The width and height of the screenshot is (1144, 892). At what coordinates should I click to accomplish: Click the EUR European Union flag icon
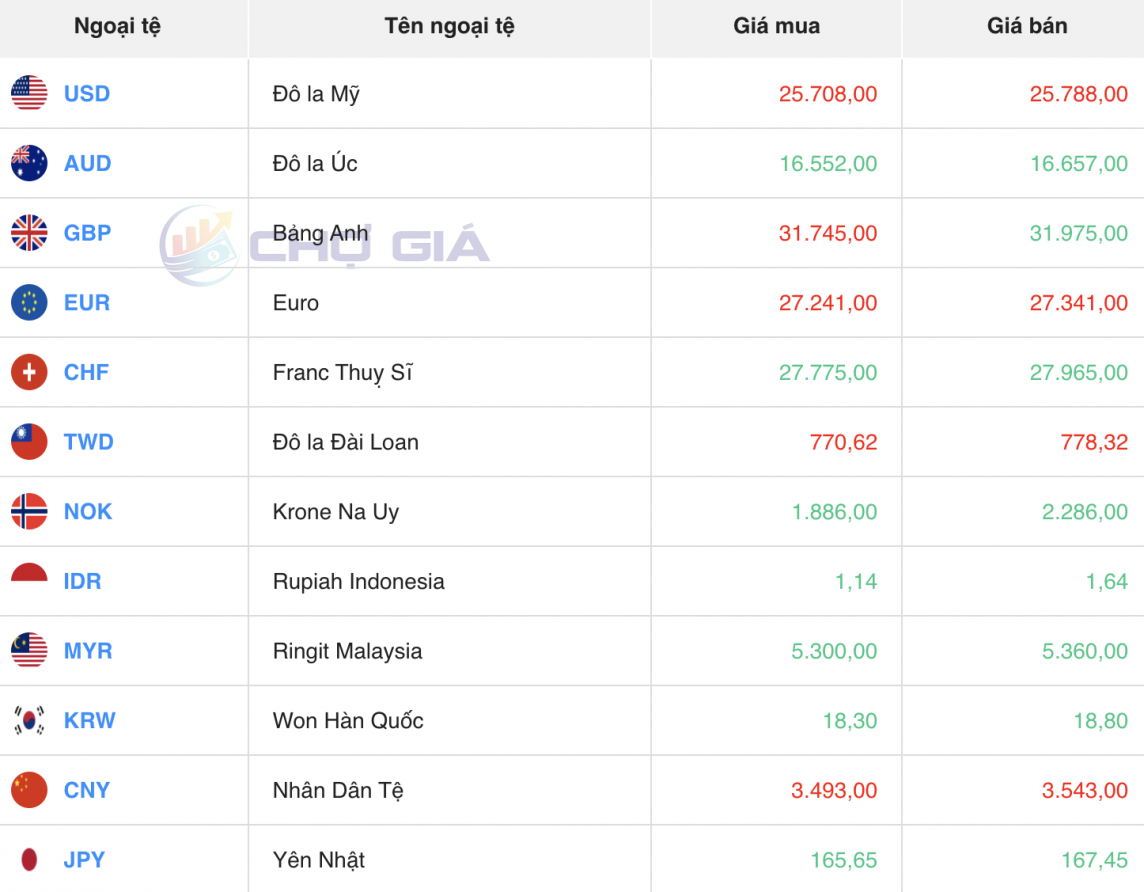click(29, 302)
